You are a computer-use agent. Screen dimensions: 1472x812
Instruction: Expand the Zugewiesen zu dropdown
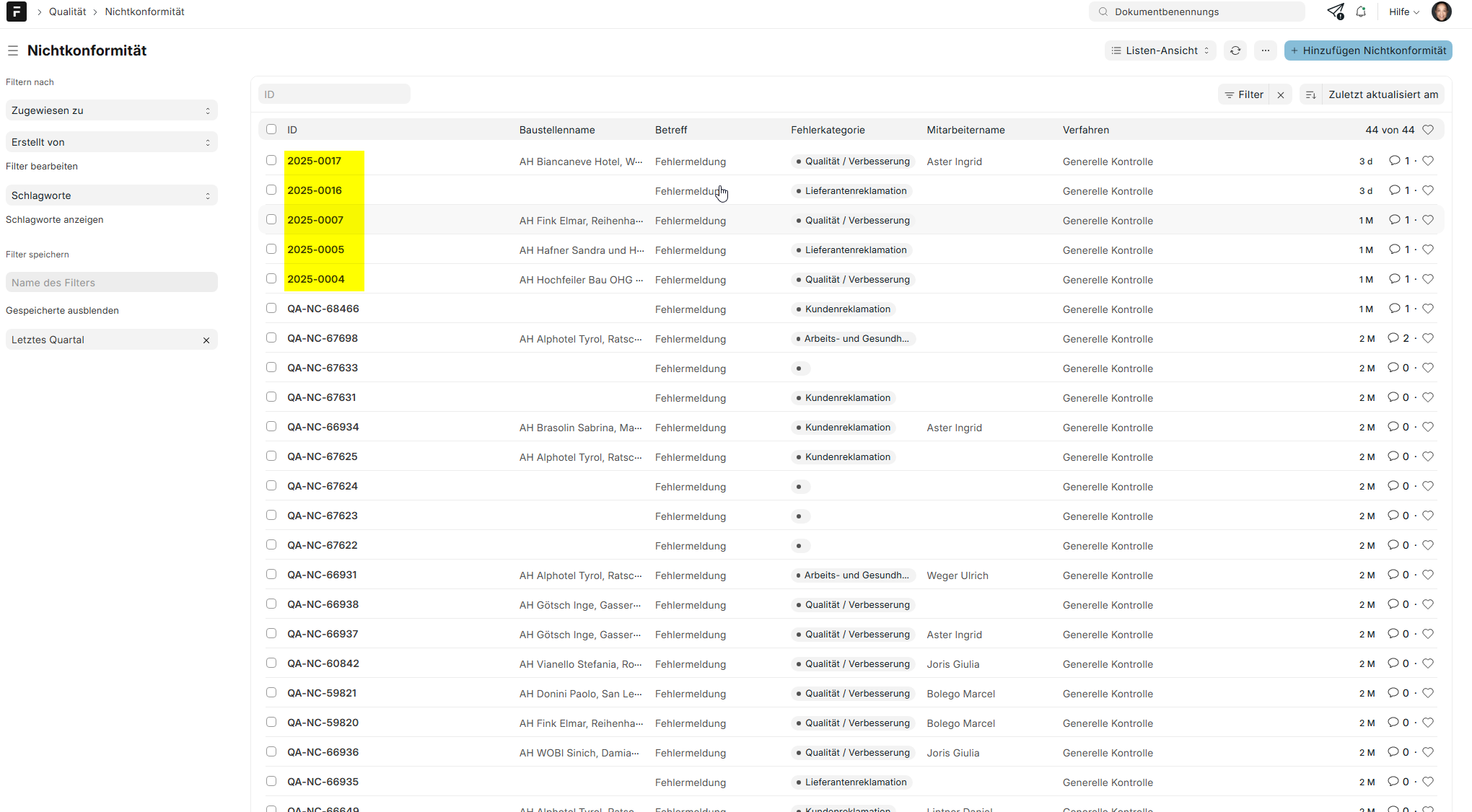[111, 110]
